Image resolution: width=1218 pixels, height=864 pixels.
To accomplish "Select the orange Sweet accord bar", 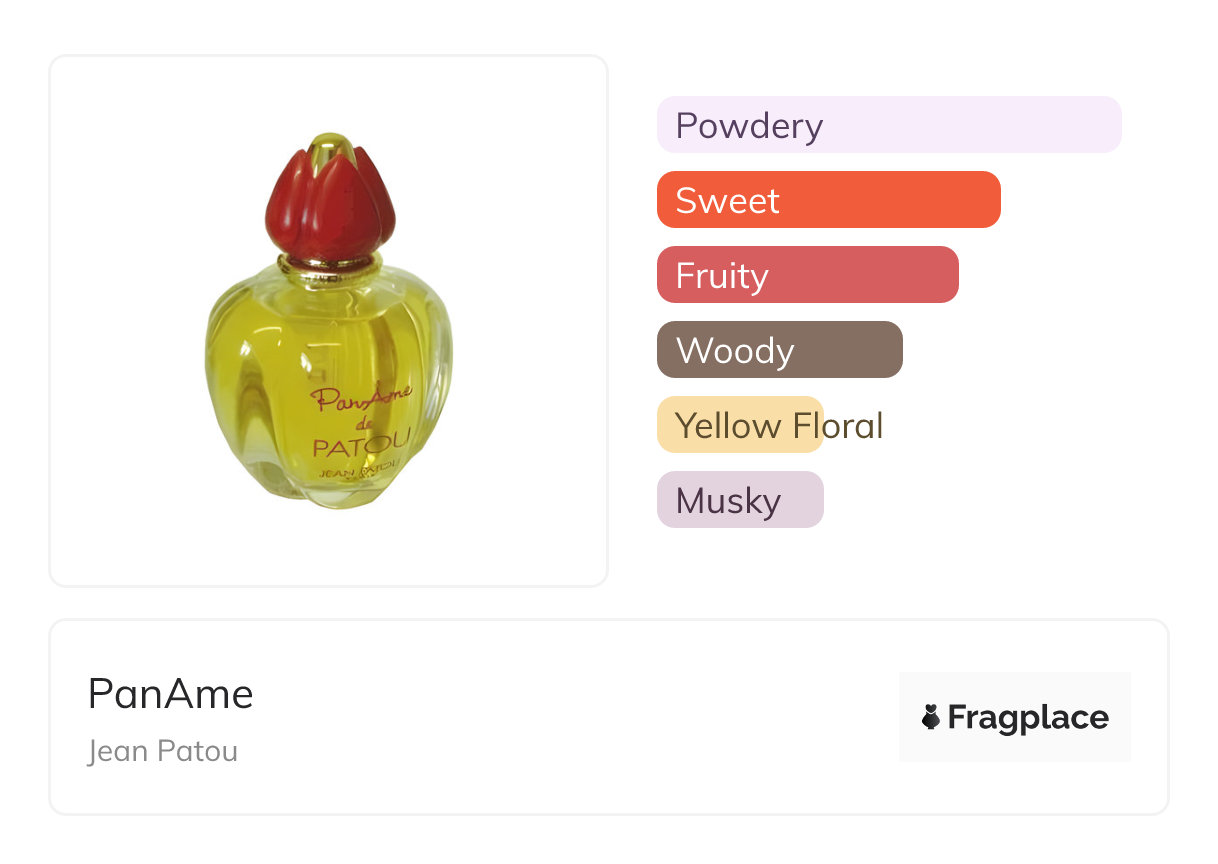I will 828,200.
